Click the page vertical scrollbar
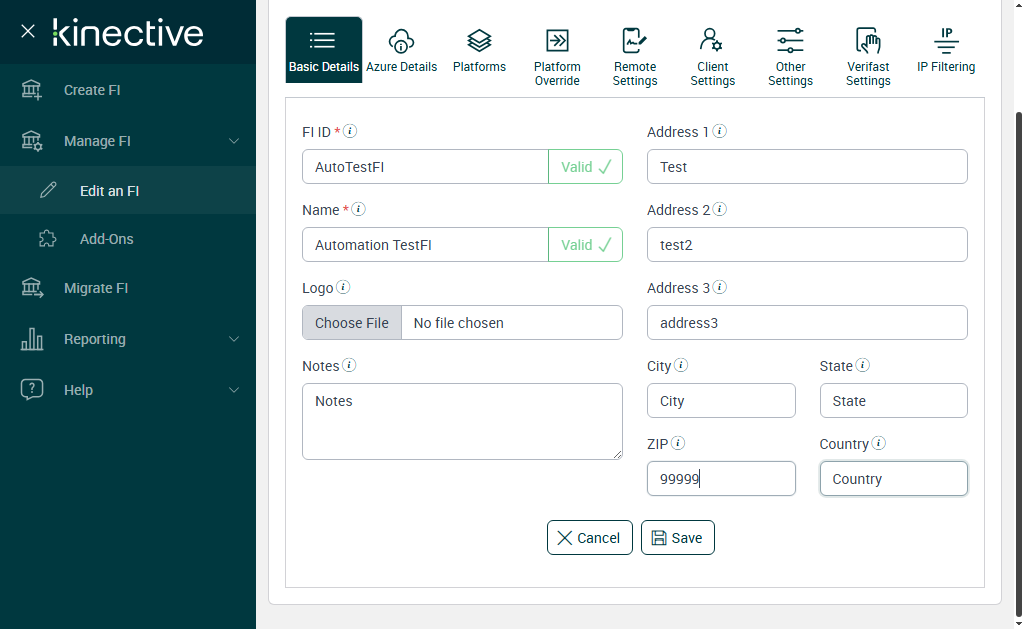Screen dimensions: 1024x629 1019,363
